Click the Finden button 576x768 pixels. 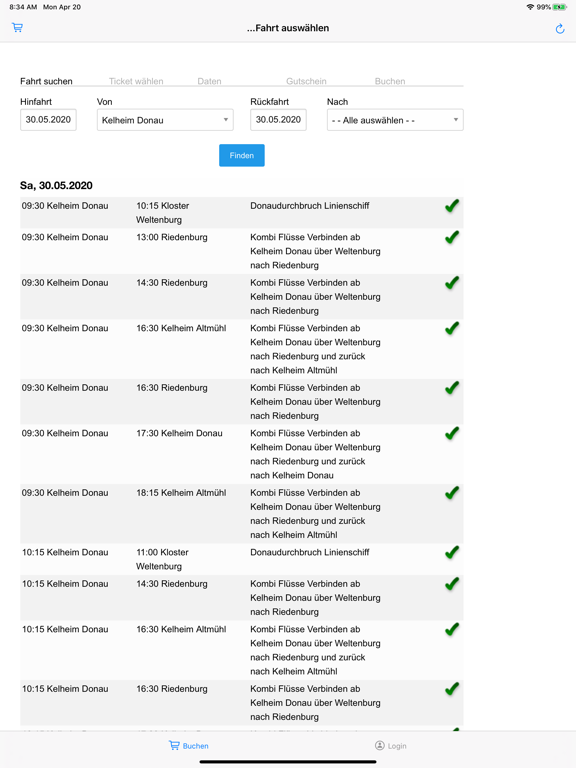pos(241,155)
